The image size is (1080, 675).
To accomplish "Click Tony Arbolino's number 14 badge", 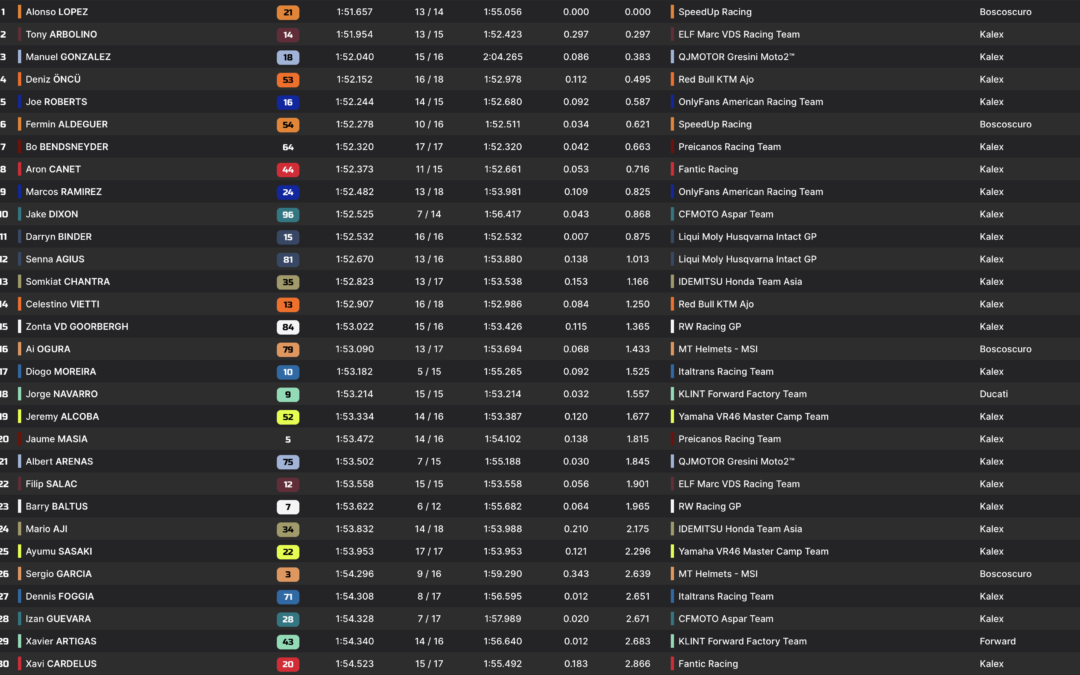I will tap(288, 34).
